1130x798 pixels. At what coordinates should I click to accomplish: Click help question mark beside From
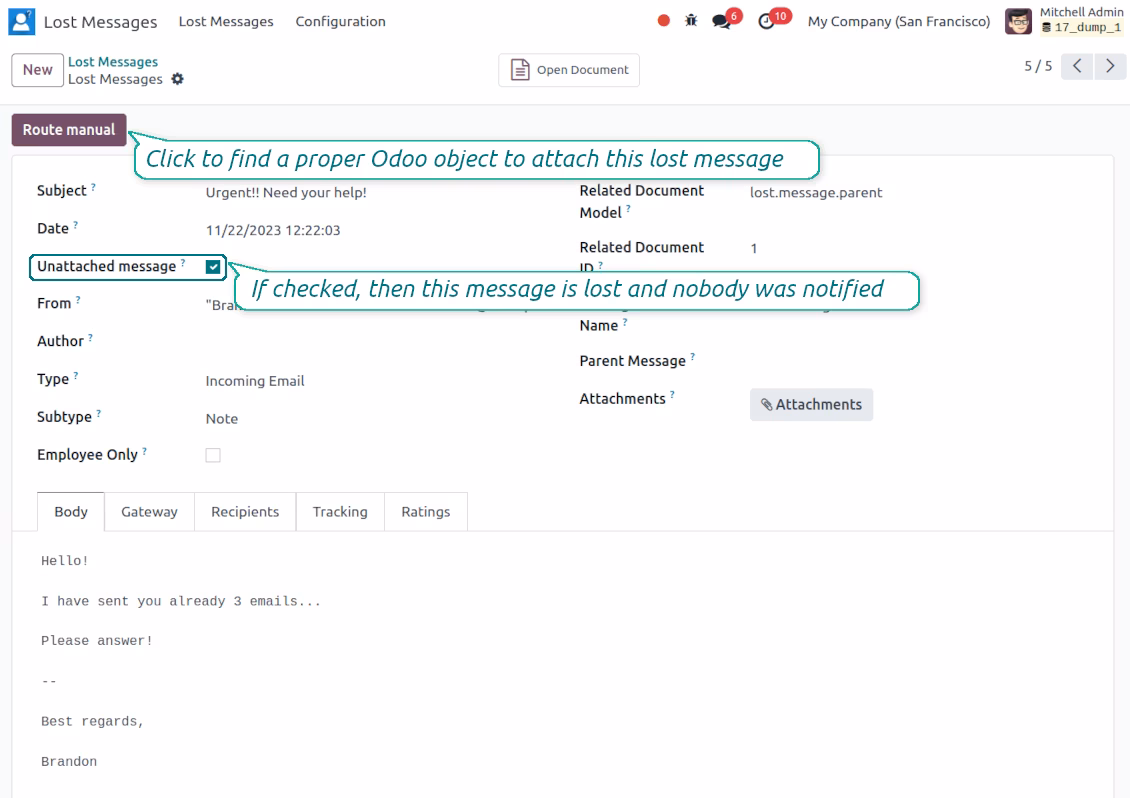click(x=78, y=300)
